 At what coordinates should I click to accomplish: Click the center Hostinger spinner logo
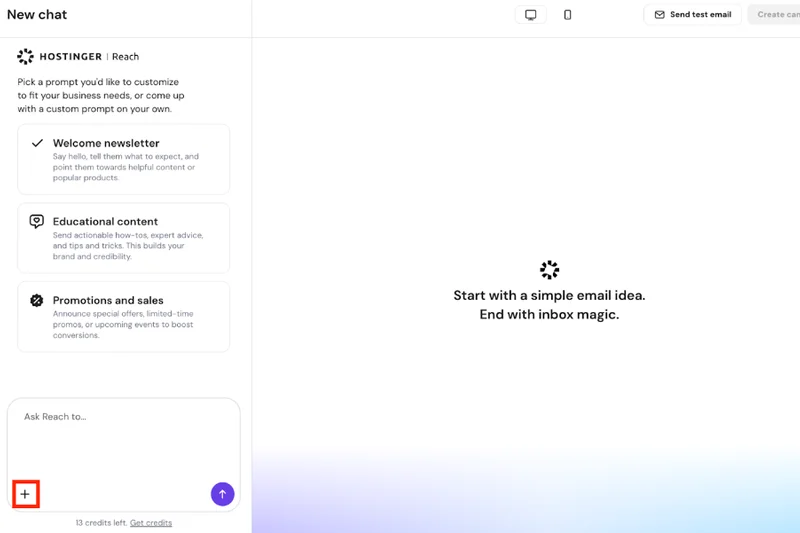tap(549, 270)
